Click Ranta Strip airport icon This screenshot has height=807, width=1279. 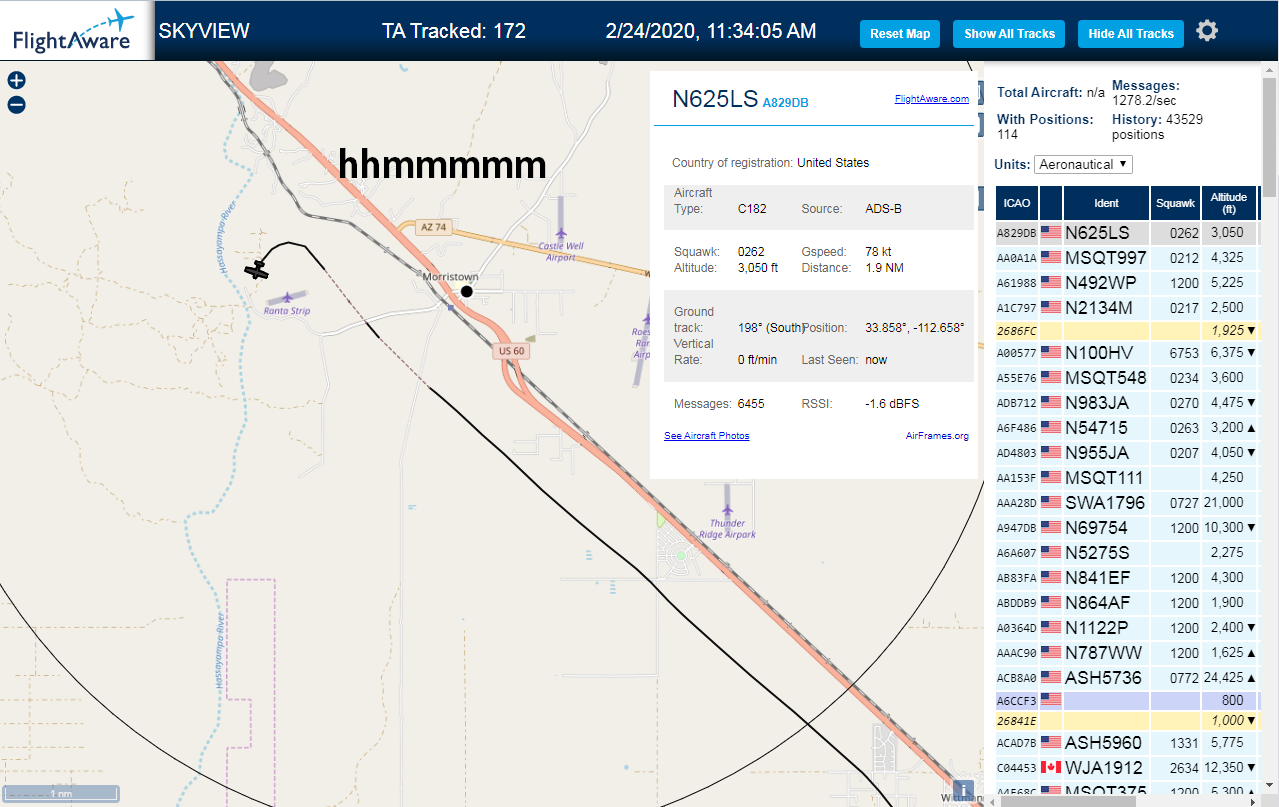point(289,297)
